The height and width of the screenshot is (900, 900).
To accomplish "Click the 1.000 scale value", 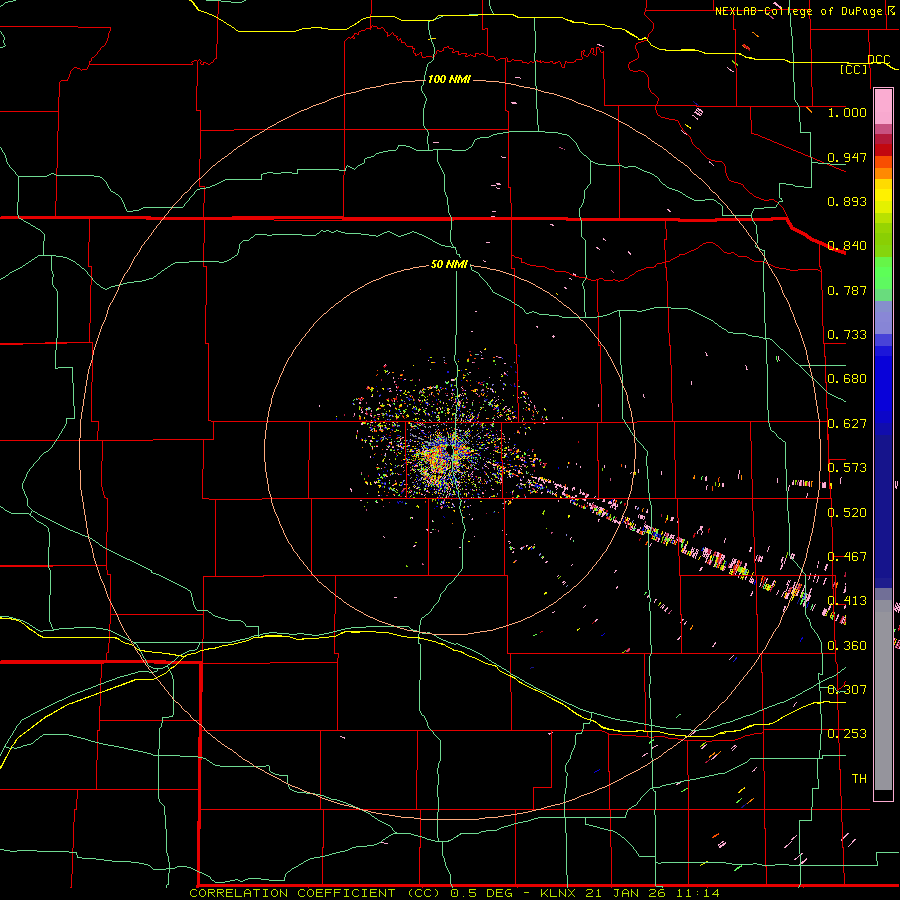I will pos(847,112).
